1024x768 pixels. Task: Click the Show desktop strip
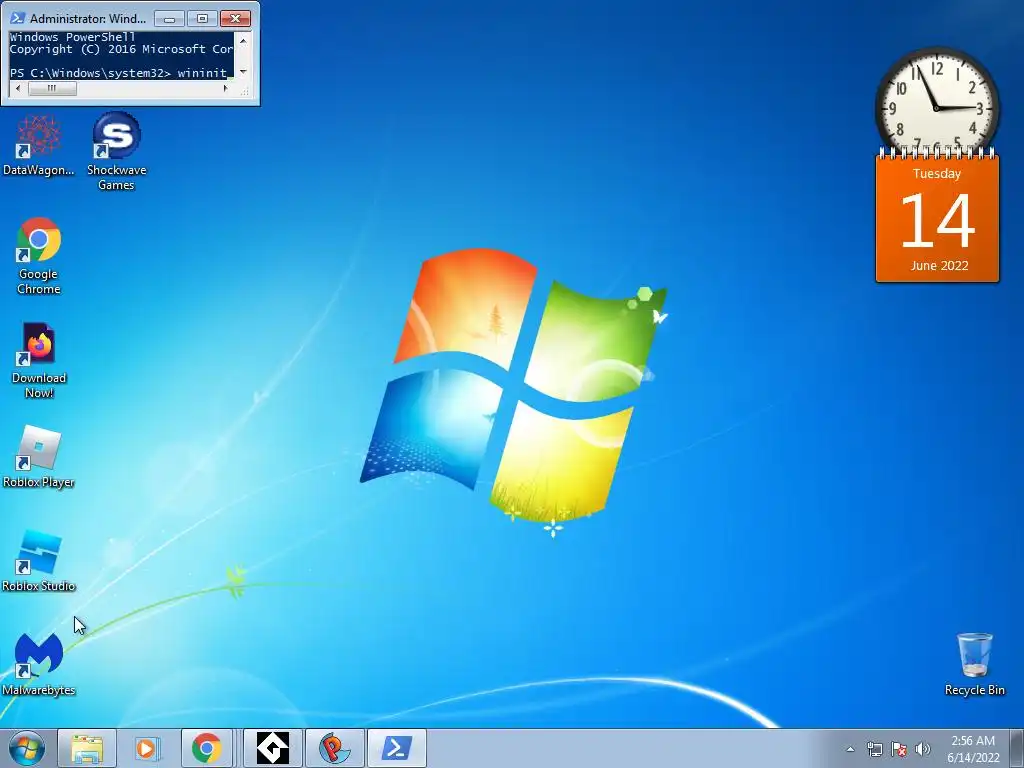(1017, 748)
